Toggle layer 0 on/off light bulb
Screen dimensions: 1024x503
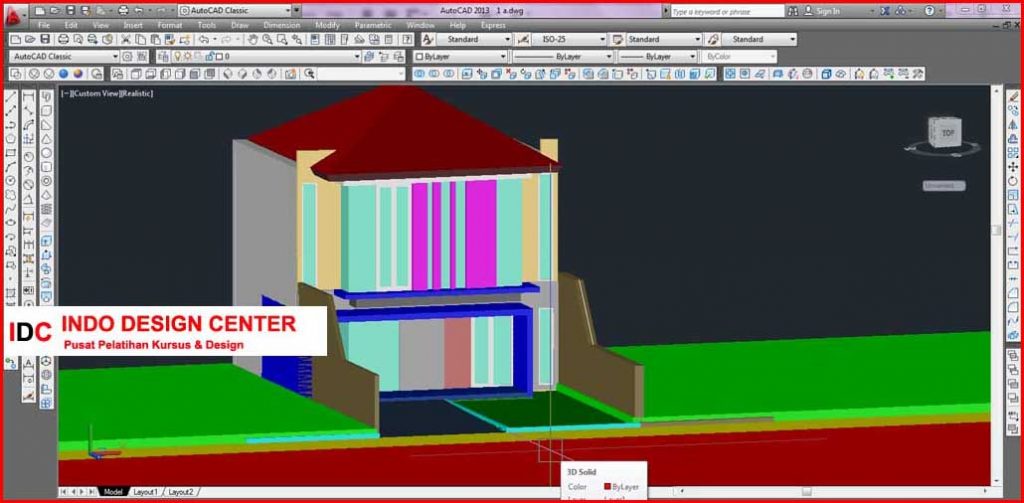[x=177, y=56]
